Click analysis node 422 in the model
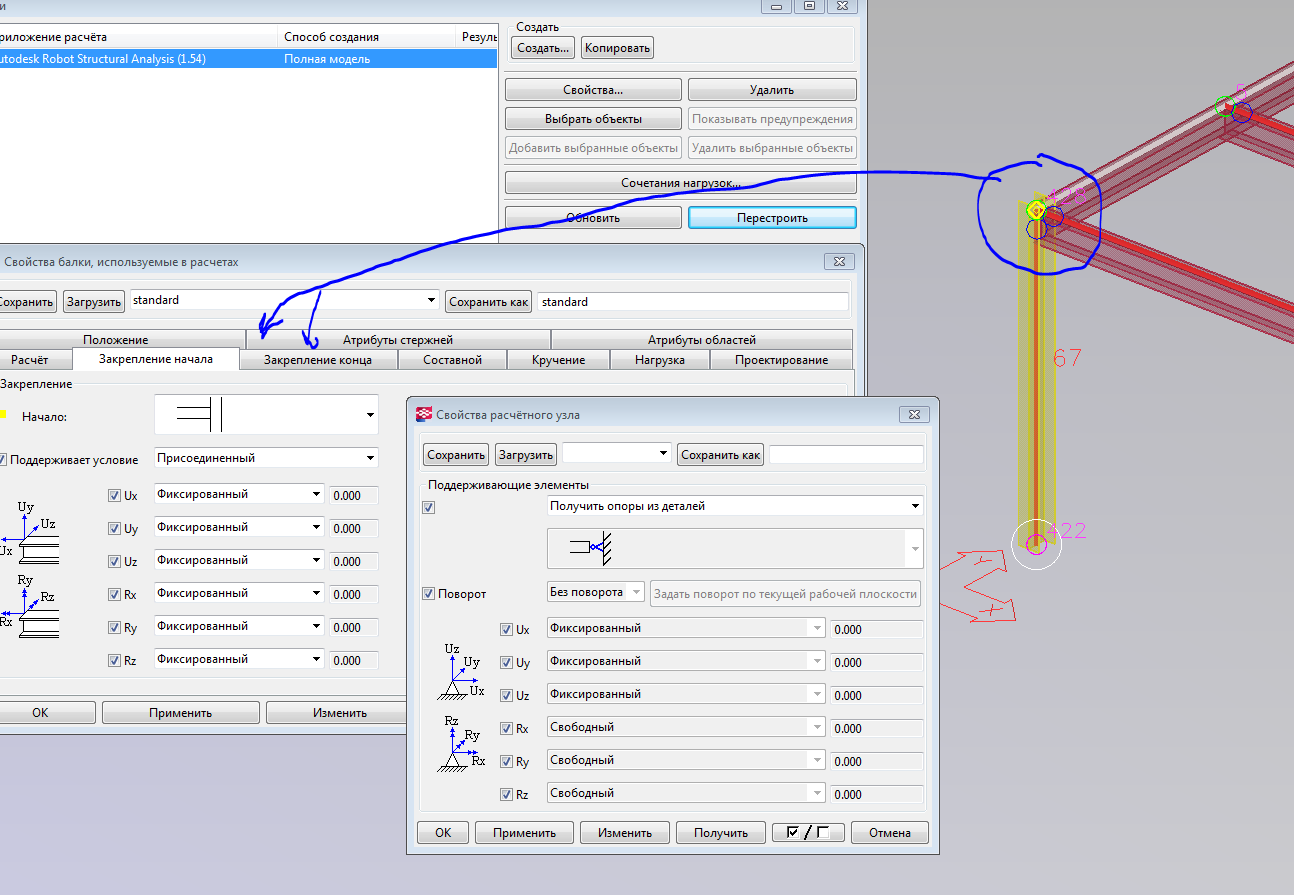The image size is (1294, 895). click(1036, 544)
